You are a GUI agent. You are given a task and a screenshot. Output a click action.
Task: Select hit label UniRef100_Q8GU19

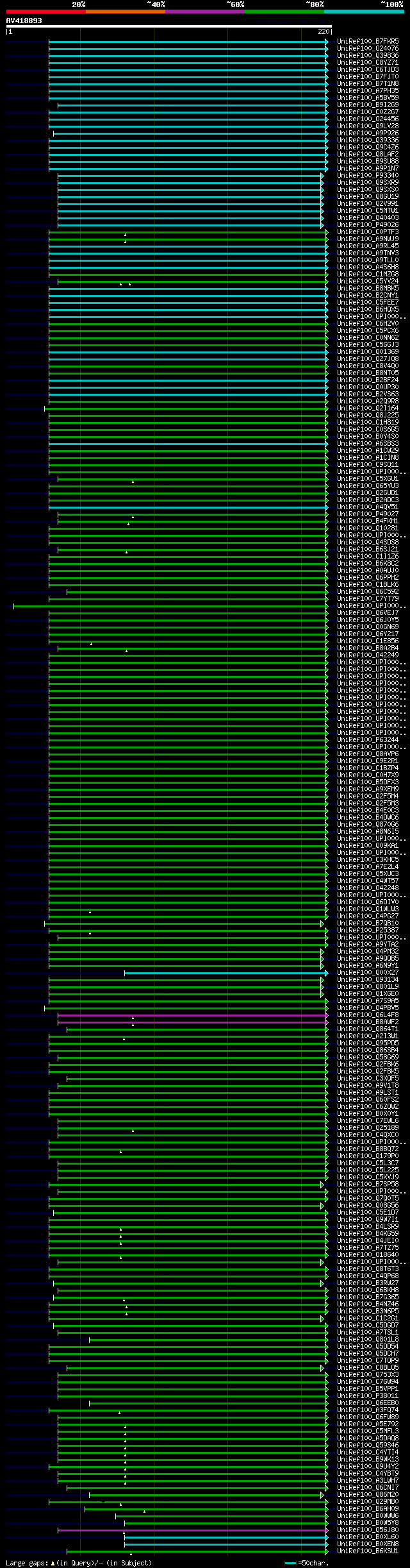pyautogui.click(x=368, y=197)
